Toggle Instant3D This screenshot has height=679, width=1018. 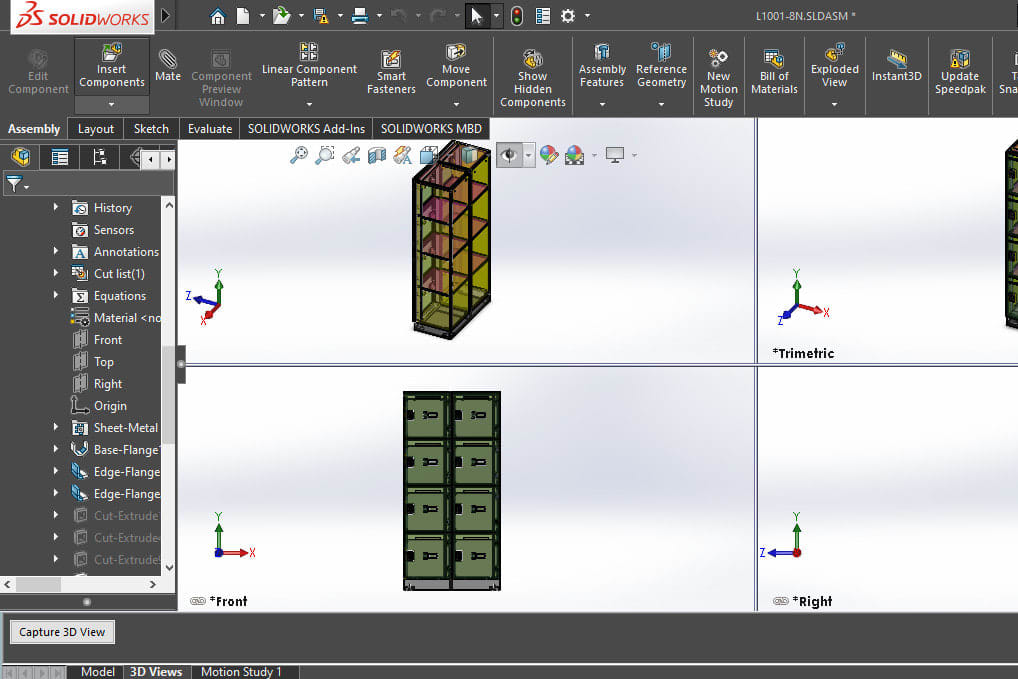point(897,68)
